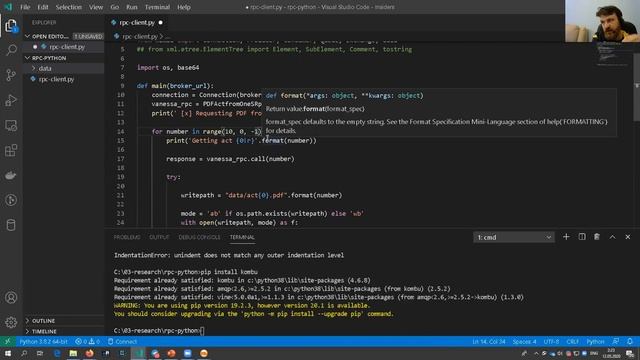Screen dimensions: 640x360
Task: Click Ln 14, Col 34 cursor position
Action: [x=489, y=341]
